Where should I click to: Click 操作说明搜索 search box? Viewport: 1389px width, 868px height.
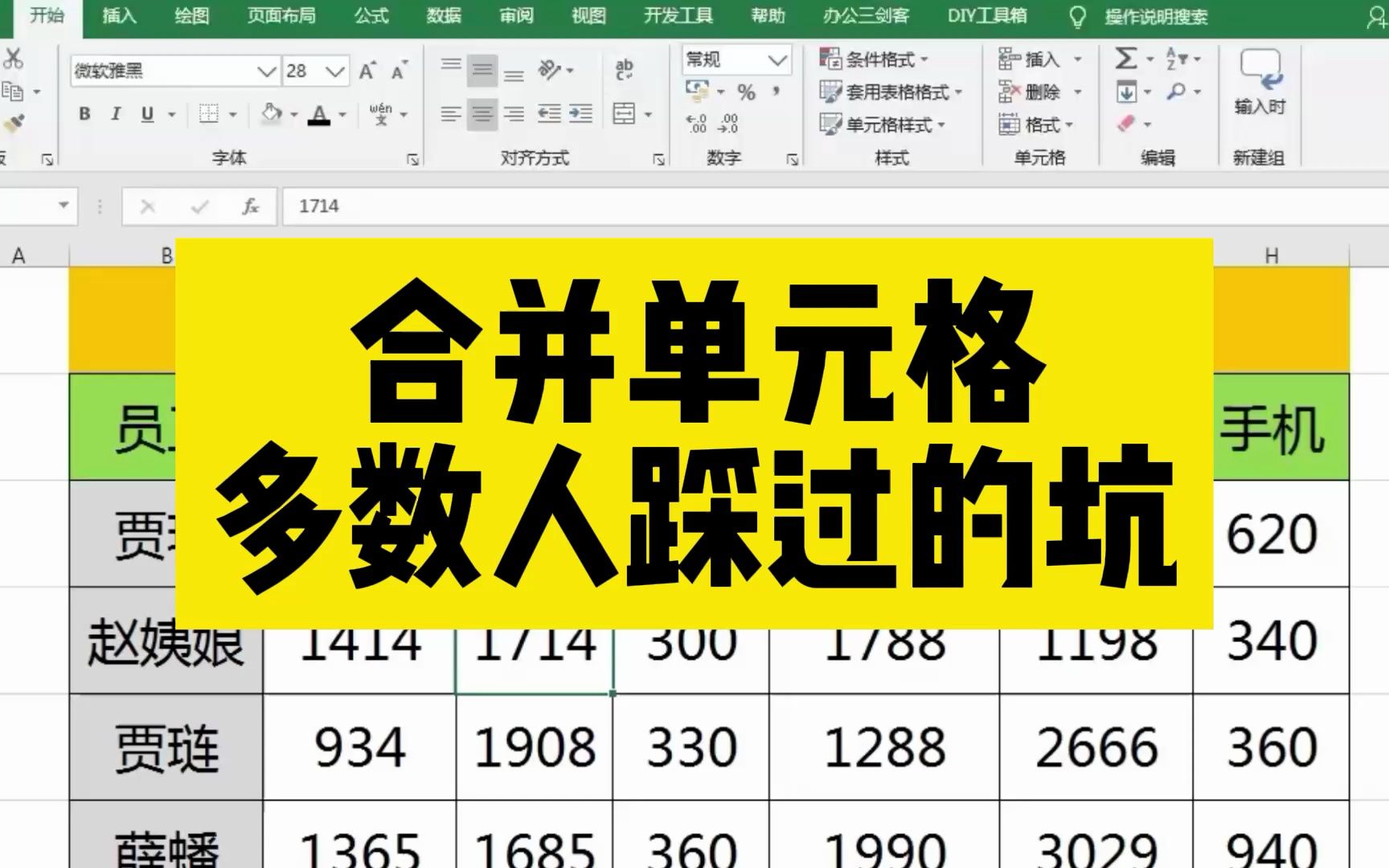click(1155, 16)
